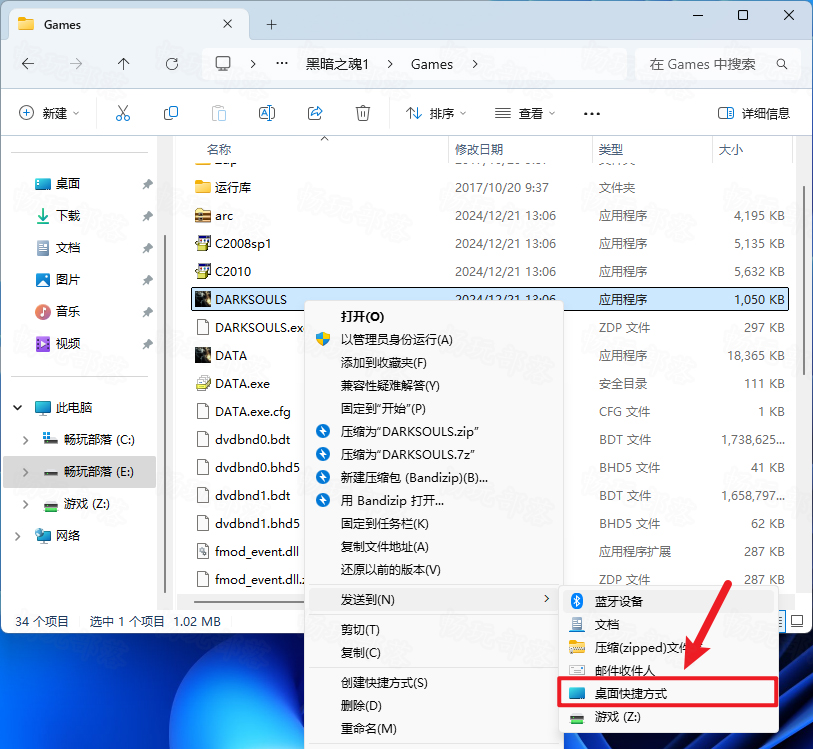813x749 pixels.
Task: Click the Delete trash icon in toolbar
Action: click(362, 113)
